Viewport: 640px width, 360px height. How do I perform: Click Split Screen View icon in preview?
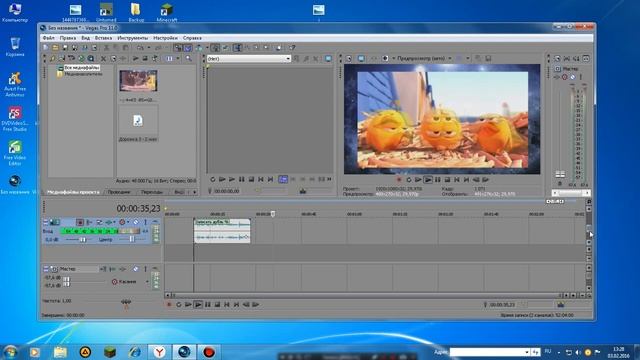(x=385, y=58)
